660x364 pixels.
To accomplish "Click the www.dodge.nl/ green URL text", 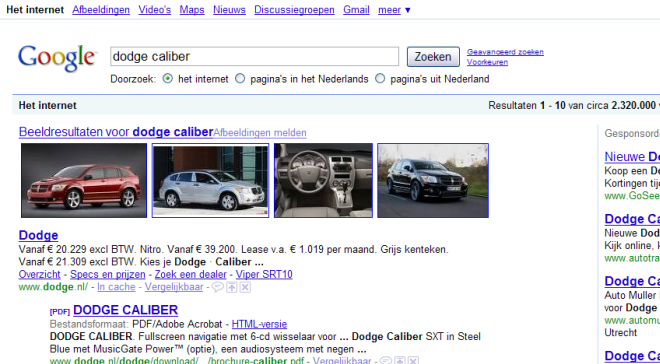I will (53, 287).
